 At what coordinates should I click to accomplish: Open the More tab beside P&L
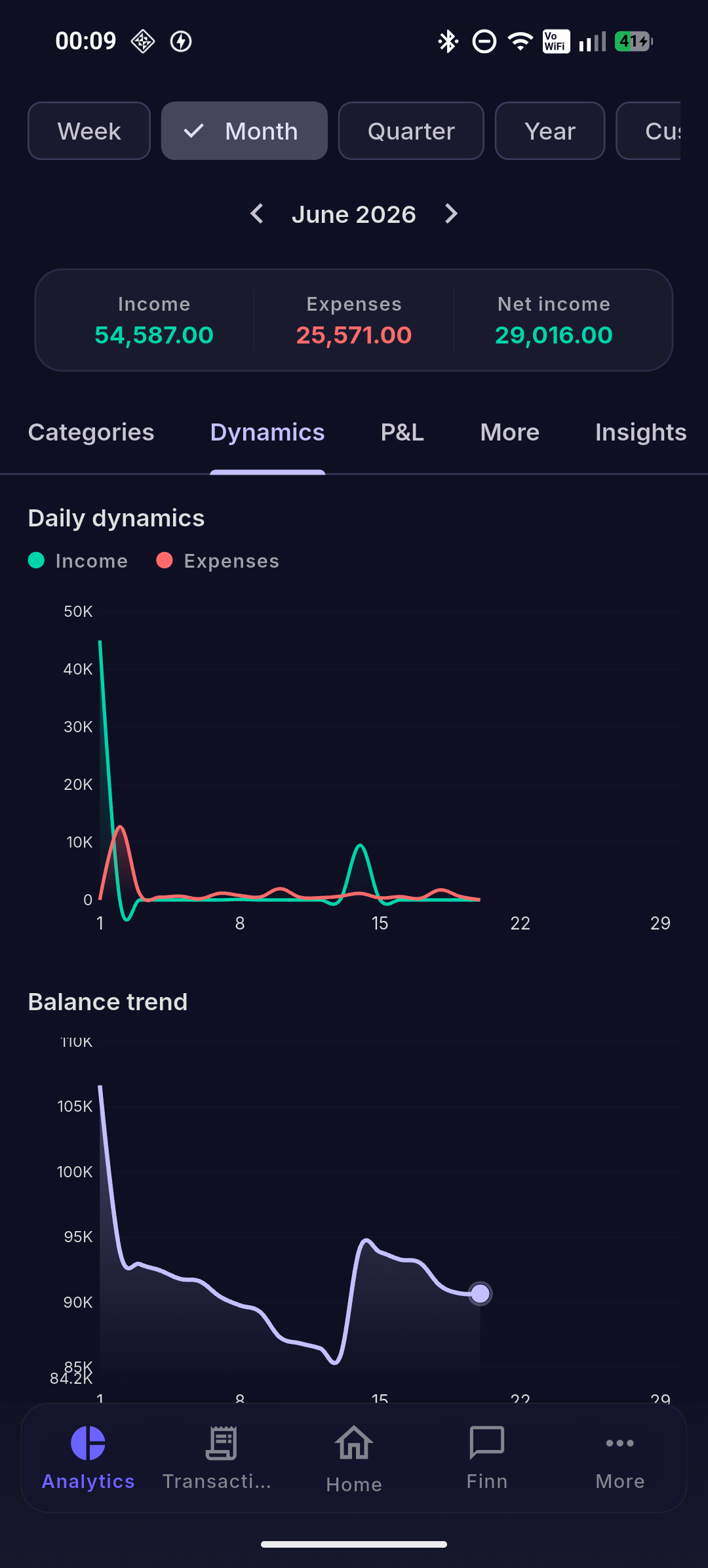tap(510, 433)
